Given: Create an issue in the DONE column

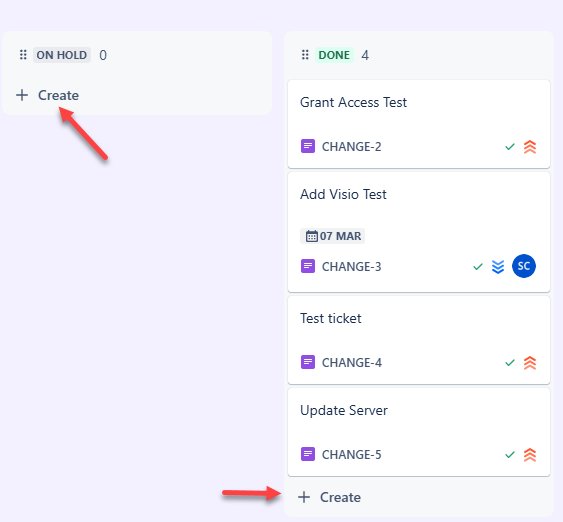Looking at the screenshot, I should (x=330, y=497).
